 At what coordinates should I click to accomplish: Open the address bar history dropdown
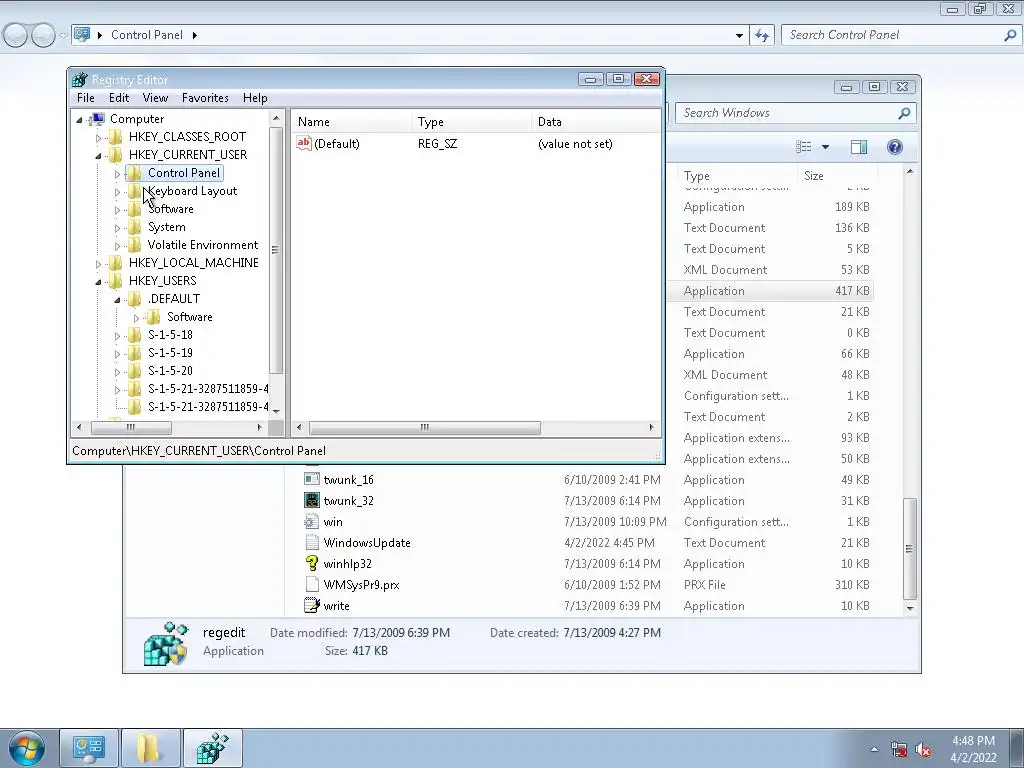(x=739, y=35)
